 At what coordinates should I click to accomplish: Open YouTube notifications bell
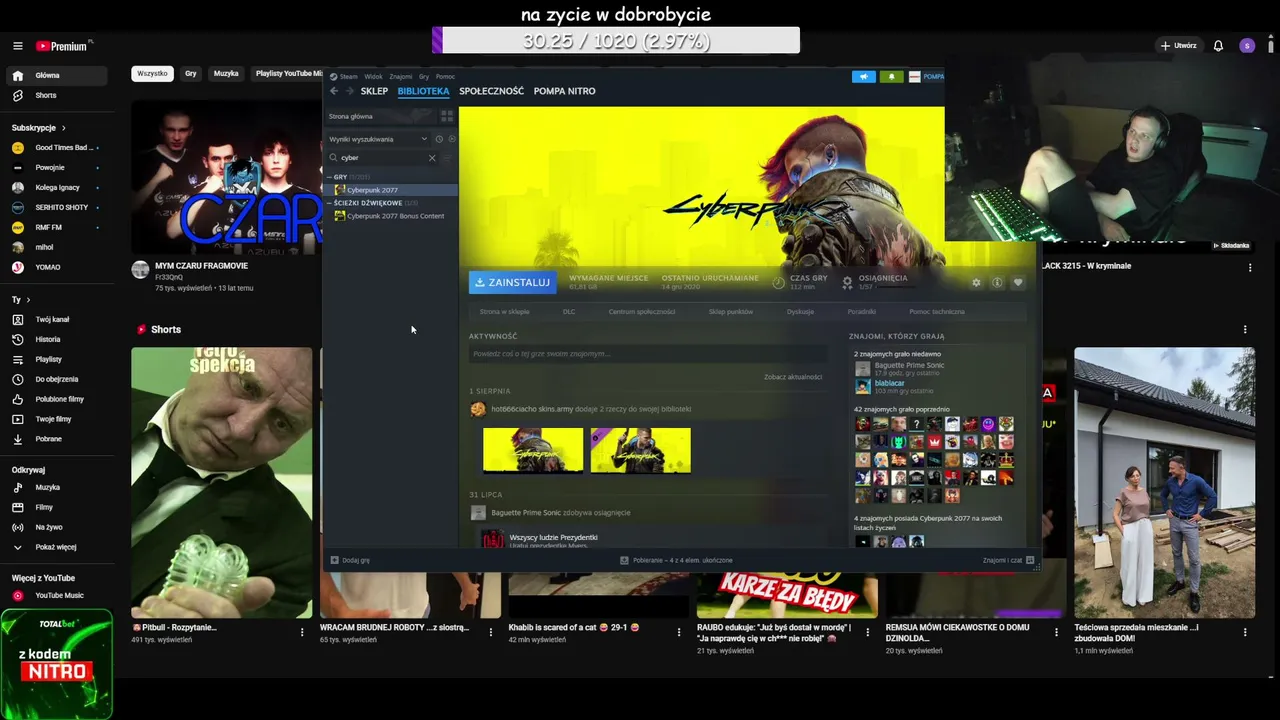[x=1218, y=46]
